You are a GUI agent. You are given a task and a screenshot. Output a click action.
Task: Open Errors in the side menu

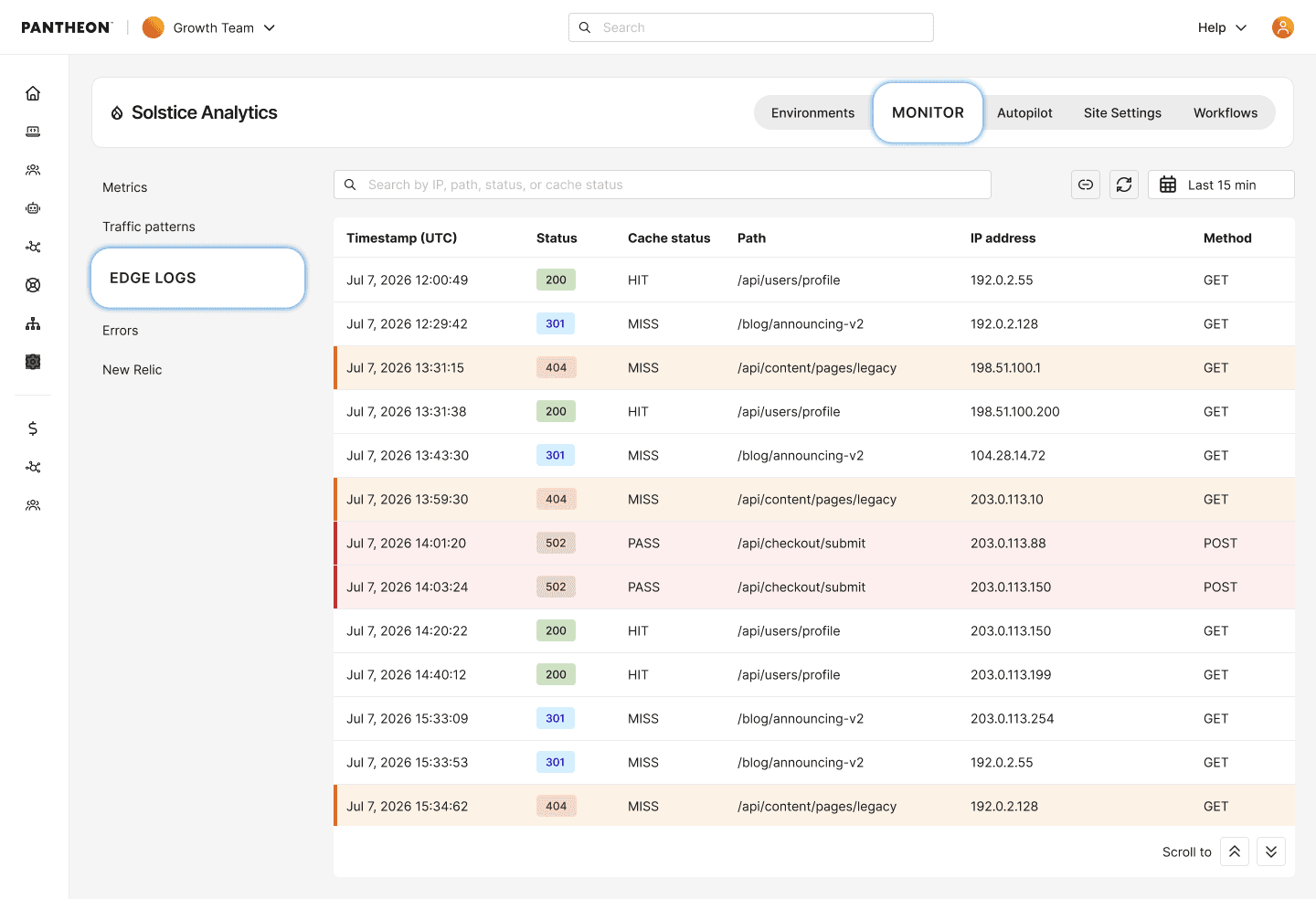(121, 331)
